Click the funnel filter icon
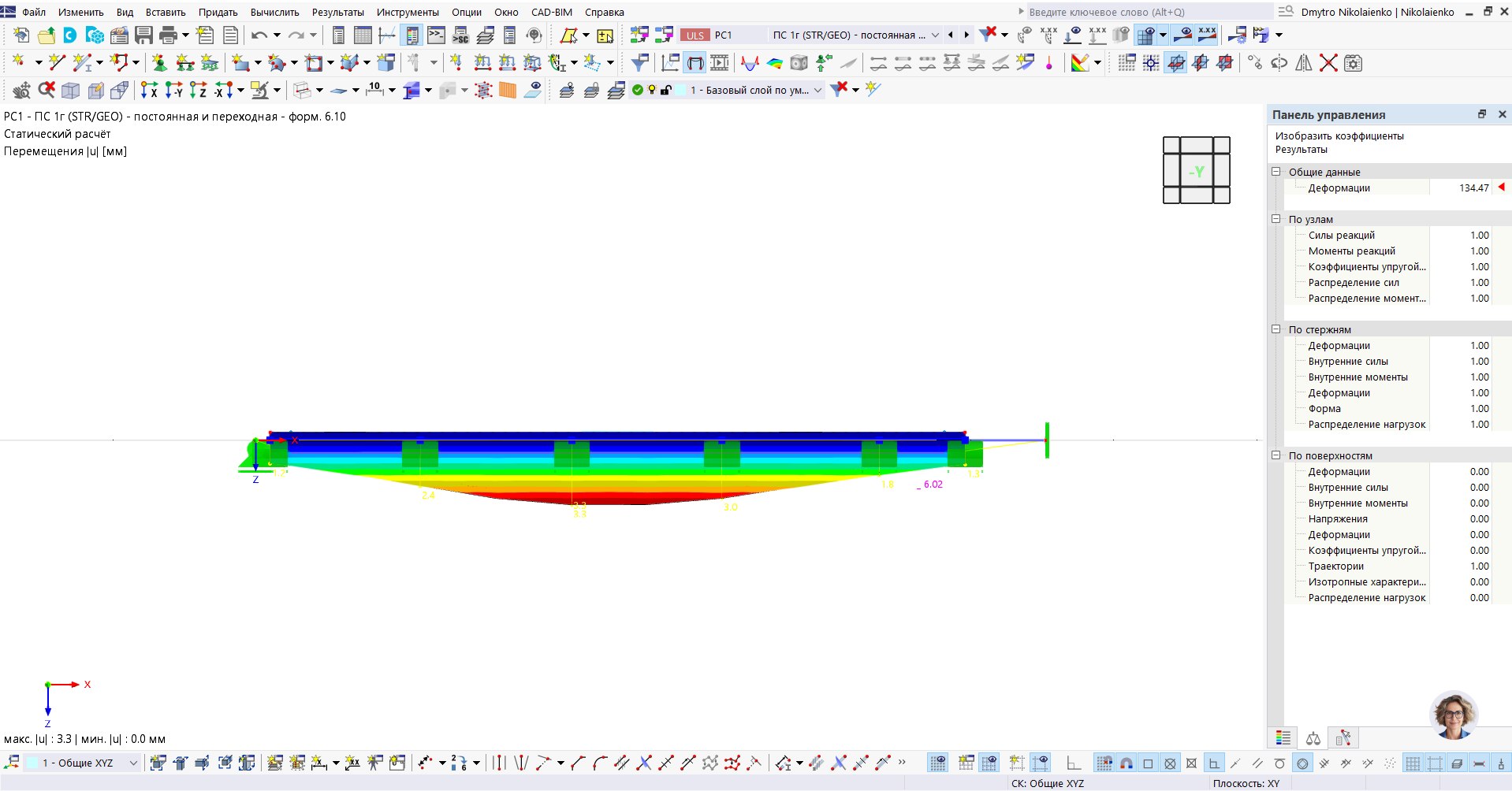Image resolution: width=1512 pixels, height=791 pixels. pyautogui.click(x=640, y=63)
